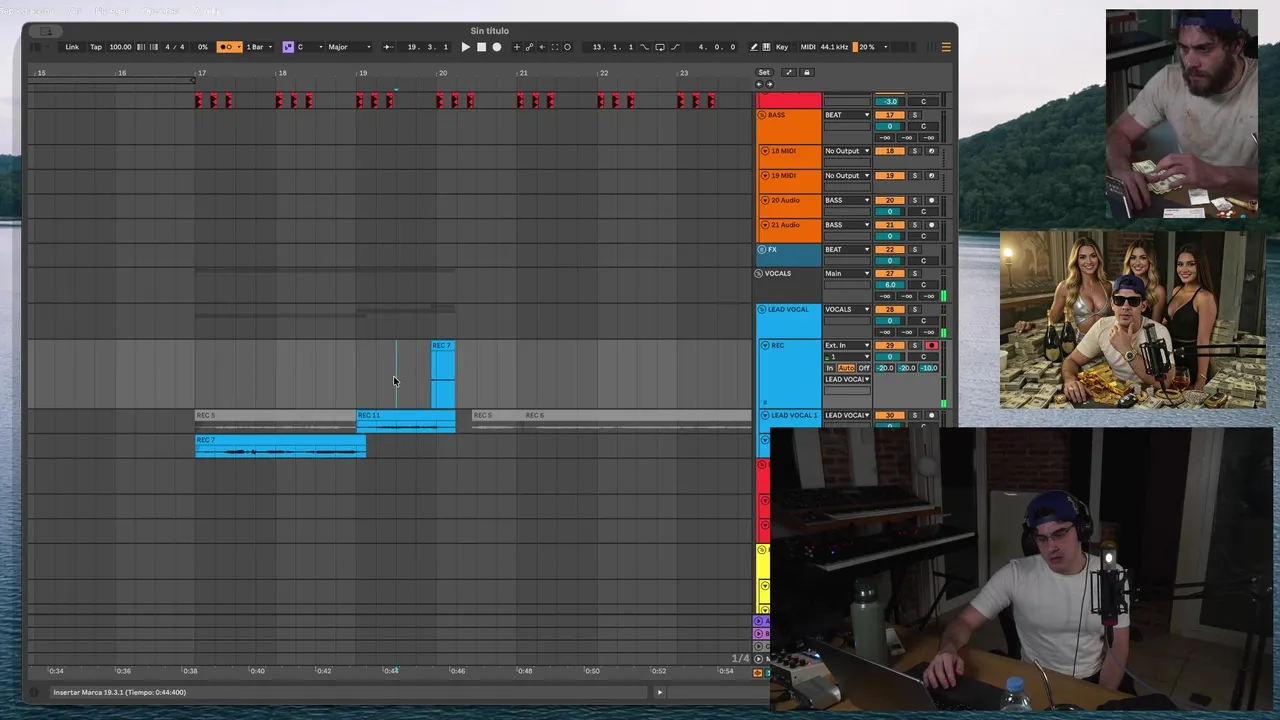This screenshot has height=720, width=1280.
Task: Click the Stop button in transport
Action: (x=481, y=47)
